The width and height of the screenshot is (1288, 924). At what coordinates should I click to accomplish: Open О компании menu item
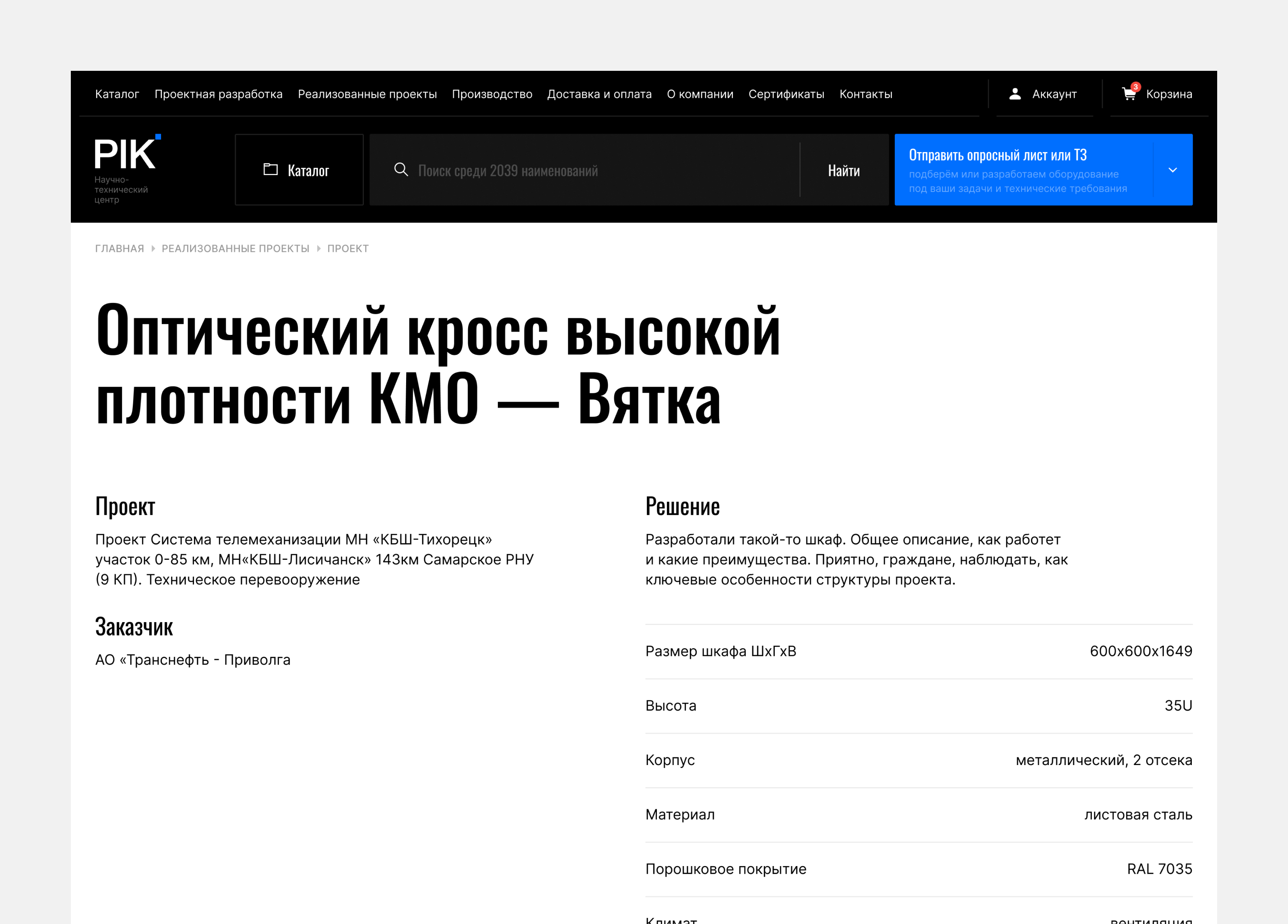700,94
